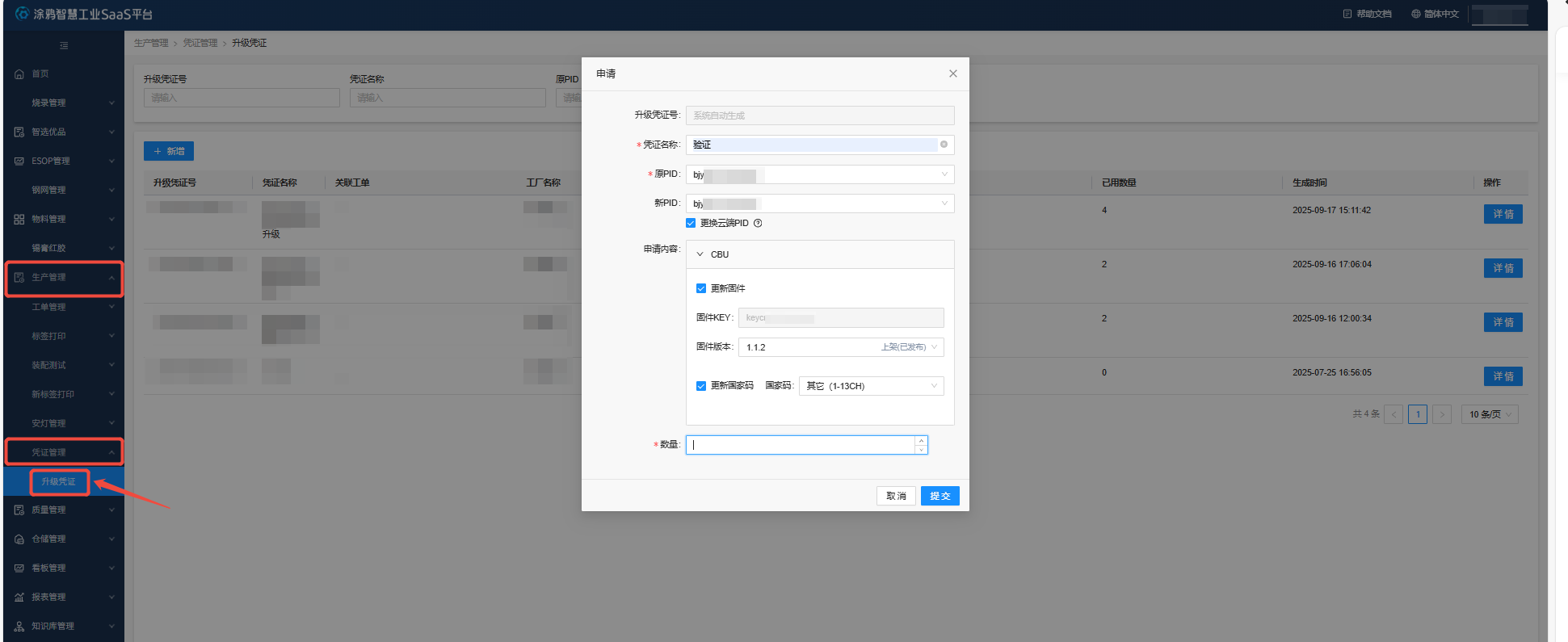The width and height of the screenshot is (1568, 642).
Task: Select 升级凭证 in the sidebar menu
Action: pyautogui.click(x=59, y=482)
